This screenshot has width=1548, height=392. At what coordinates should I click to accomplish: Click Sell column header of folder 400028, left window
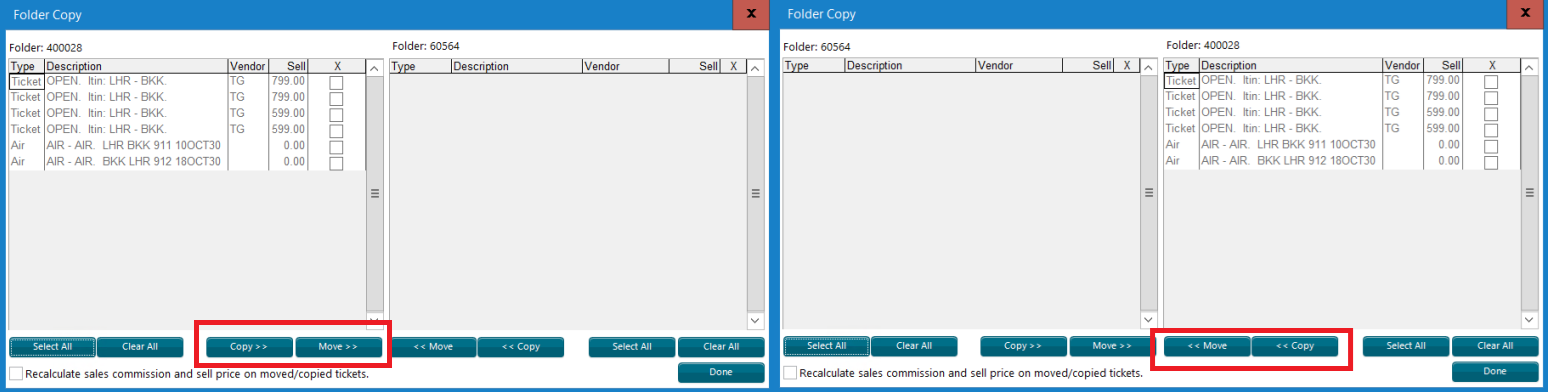pos(288,66)
